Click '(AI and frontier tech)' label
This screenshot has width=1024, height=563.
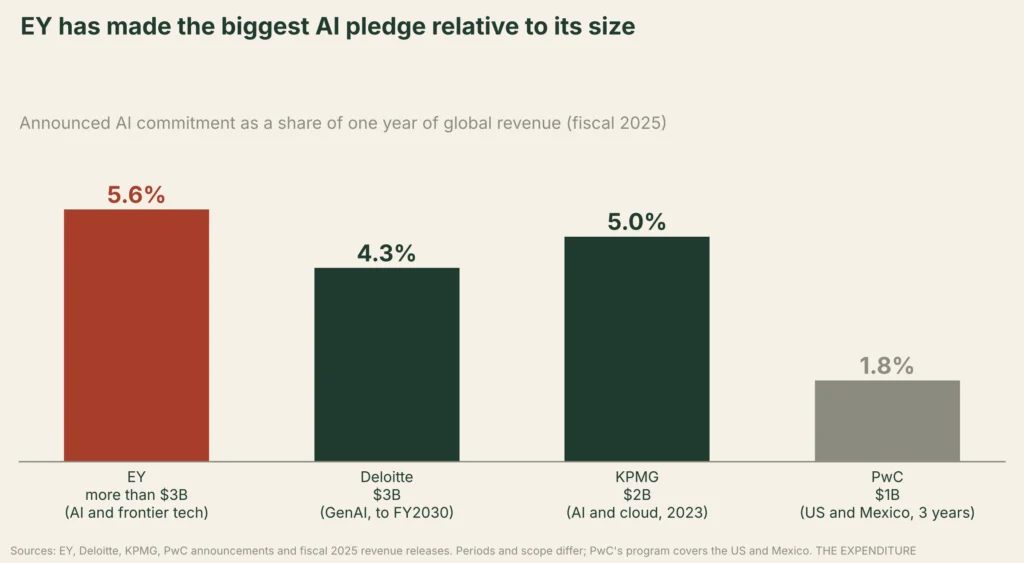[x=136, y=513]
